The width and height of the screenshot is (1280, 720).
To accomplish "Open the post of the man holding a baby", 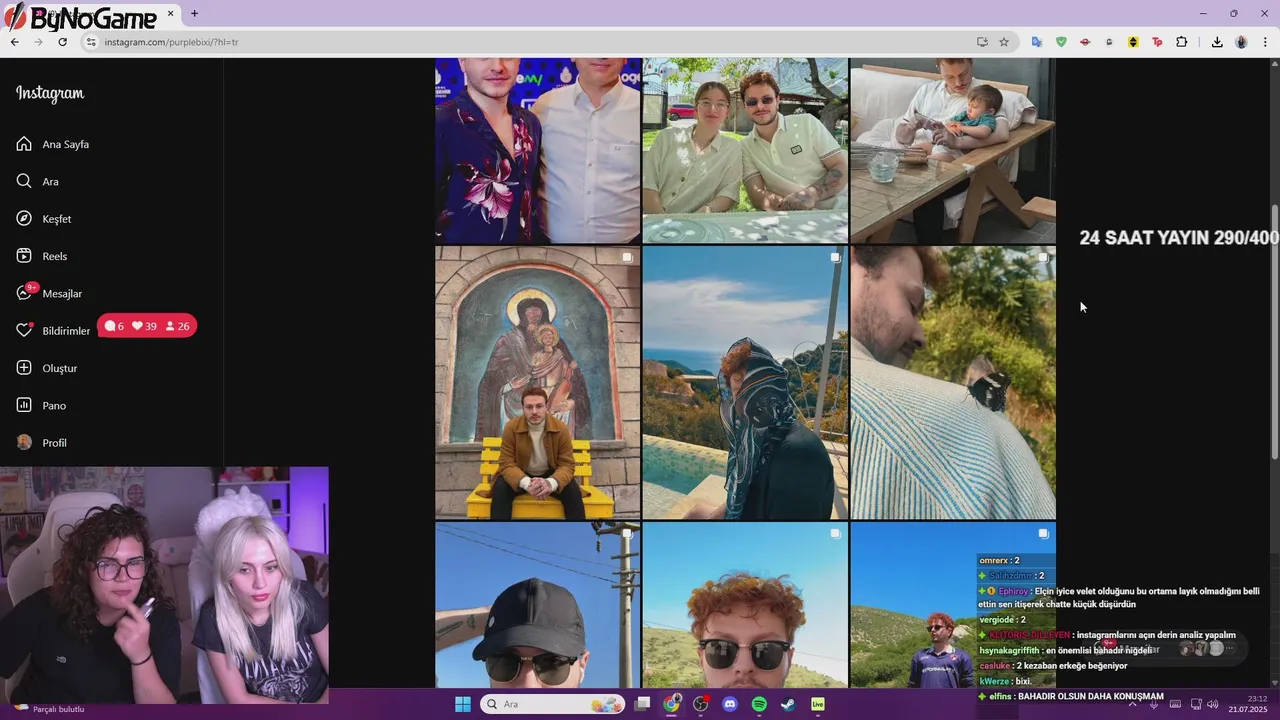I will (953, 150).
